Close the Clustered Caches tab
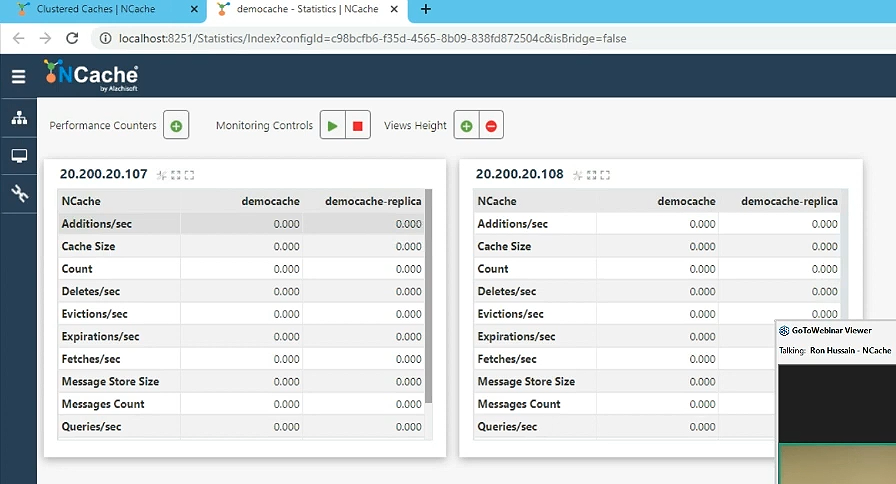896x484 pixels. coord(194,9)
